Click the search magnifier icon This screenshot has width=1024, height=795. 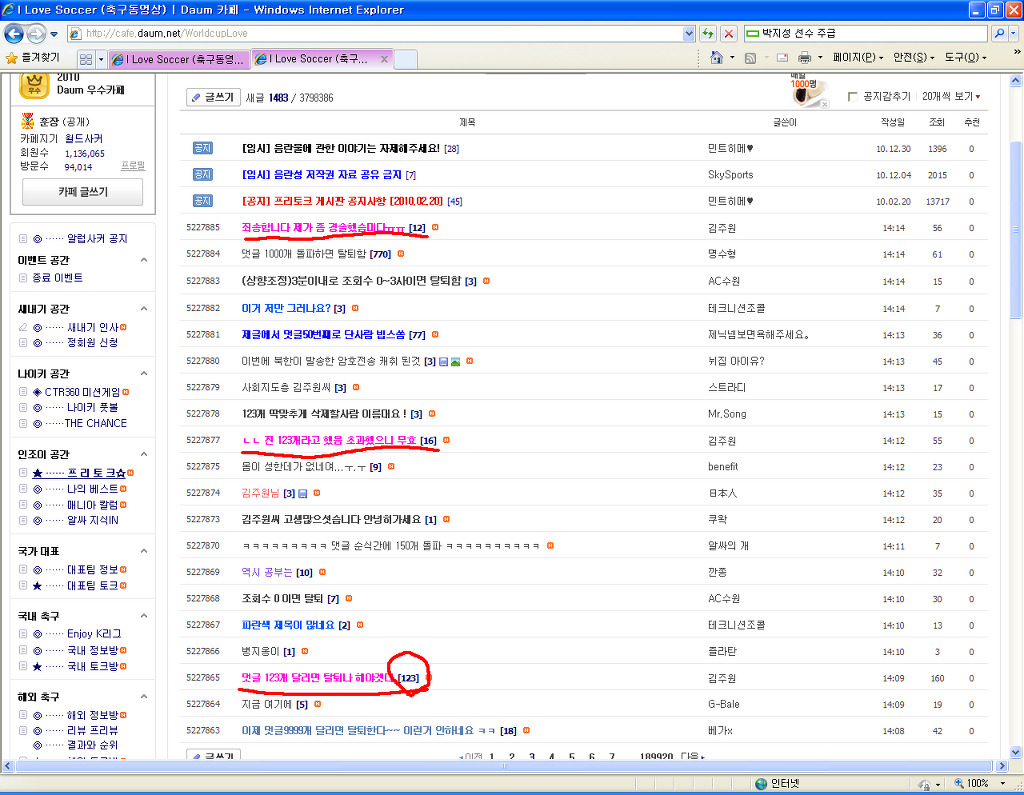999,33
